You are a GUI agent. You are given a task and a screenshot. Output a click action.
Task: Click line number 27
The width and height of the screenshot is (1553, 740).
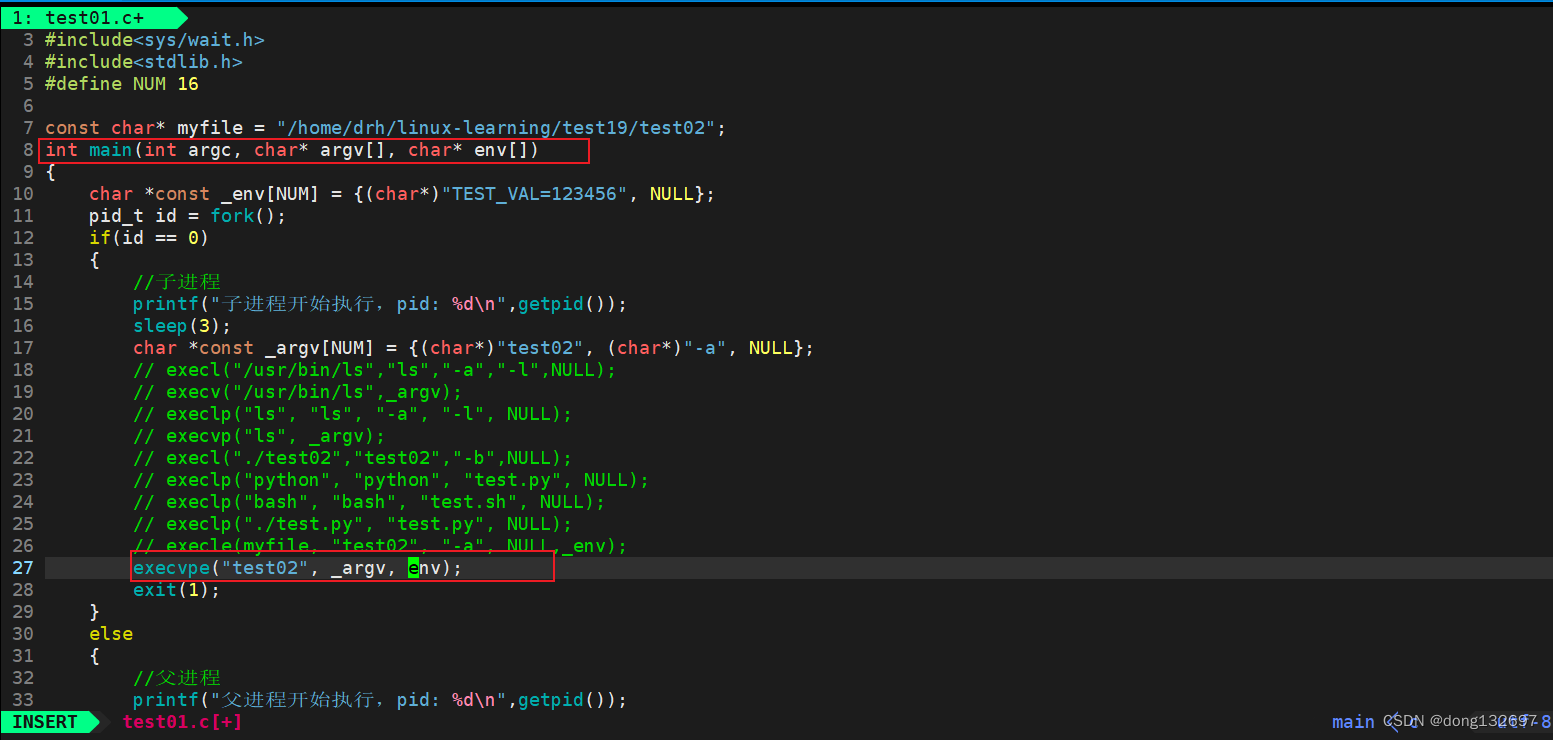click(x=23, y=568)
